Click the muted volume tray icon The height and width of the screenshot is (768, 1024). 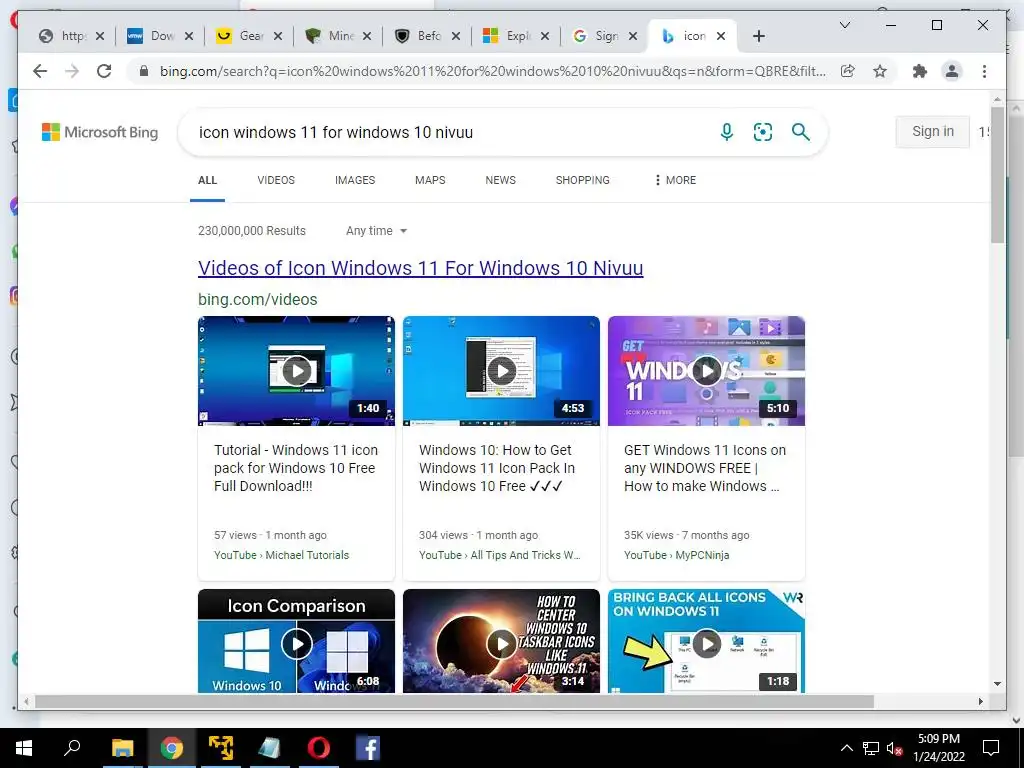pyautogui.click(x=894, y=748)
